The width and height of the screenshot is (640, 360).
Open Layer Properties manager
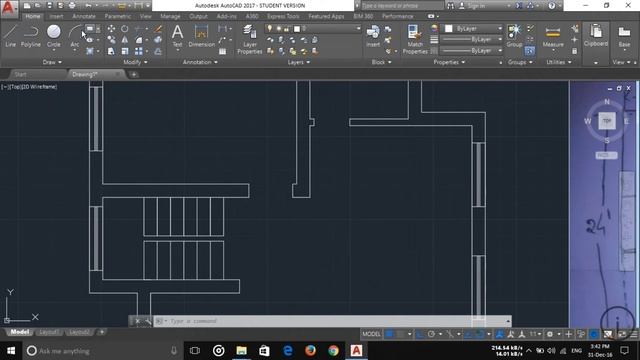pos(249,39)
